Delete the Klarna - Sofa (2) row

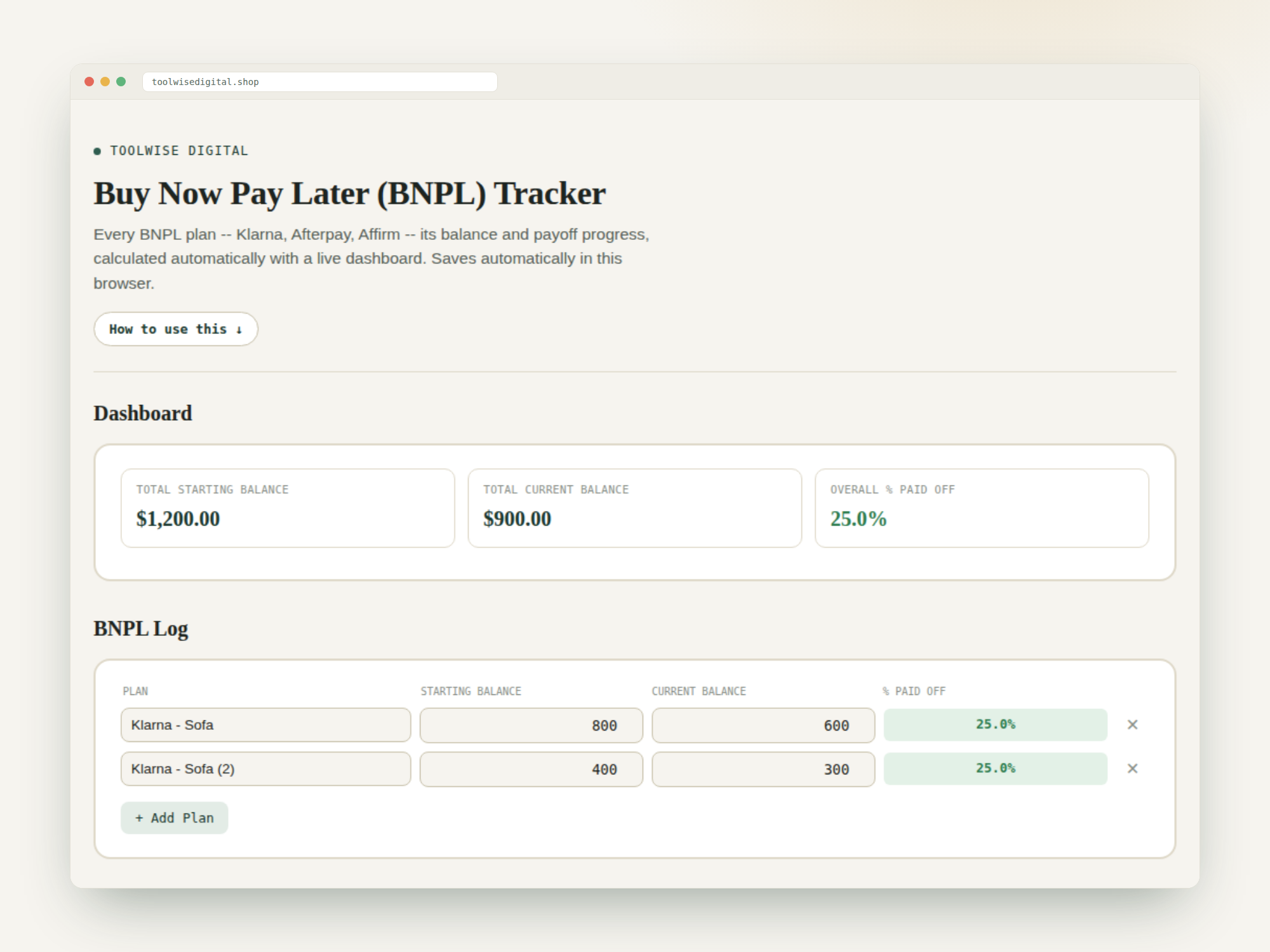click(x=1132, y=769)
